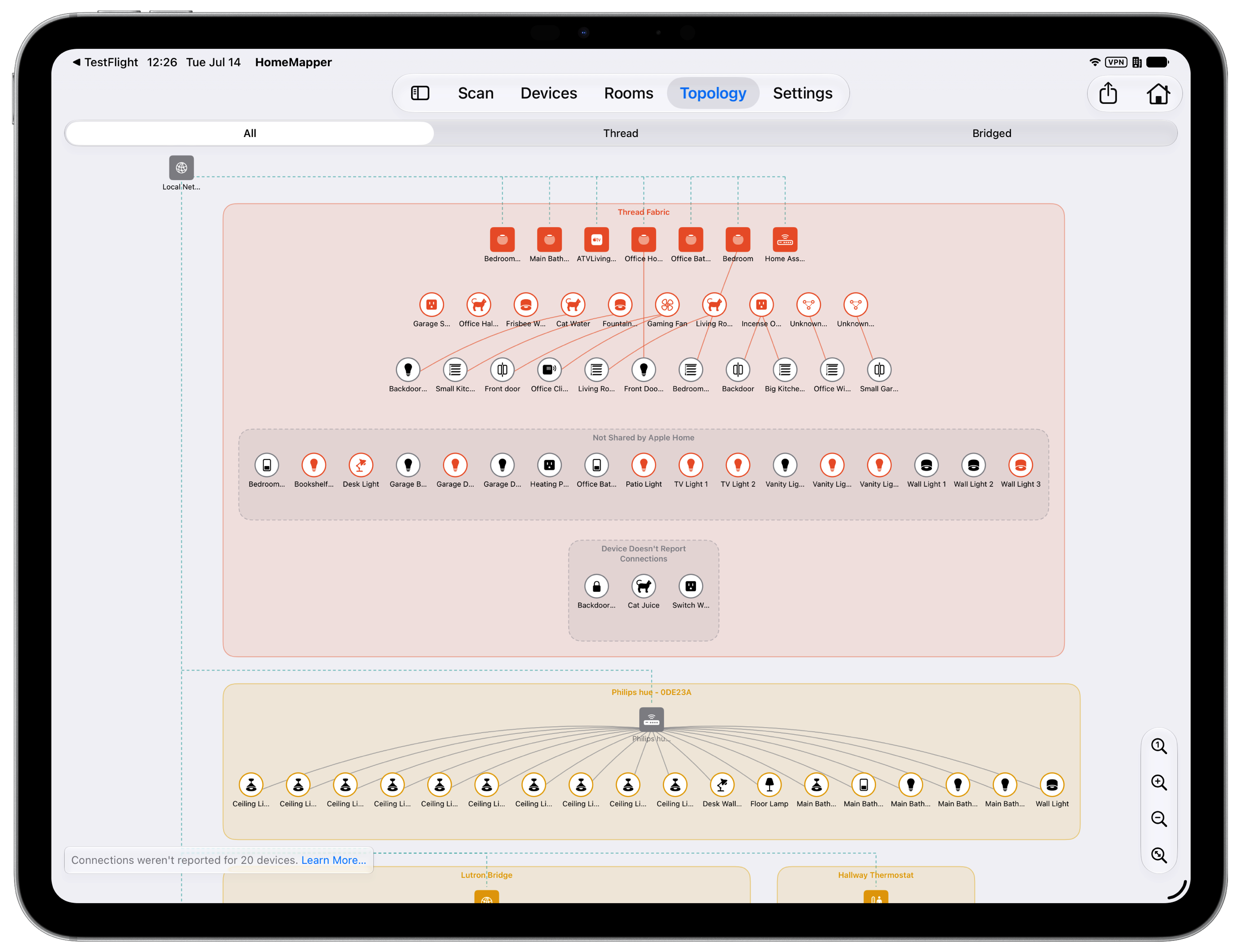The width and height of the screenshot is (1242, 952).
Task: Tap the battery status icon
Action: pyautogui.click(x=1157, y=63)
